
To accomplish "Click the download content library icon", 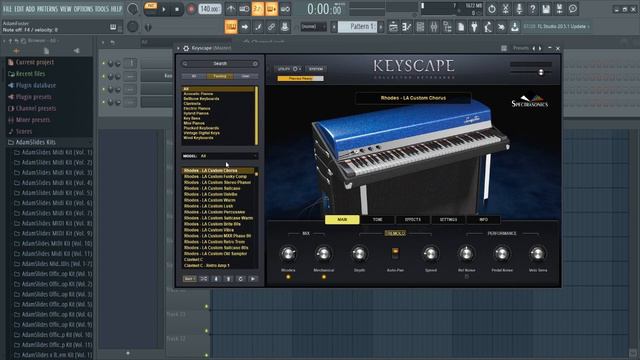I will tap(515, 27).
